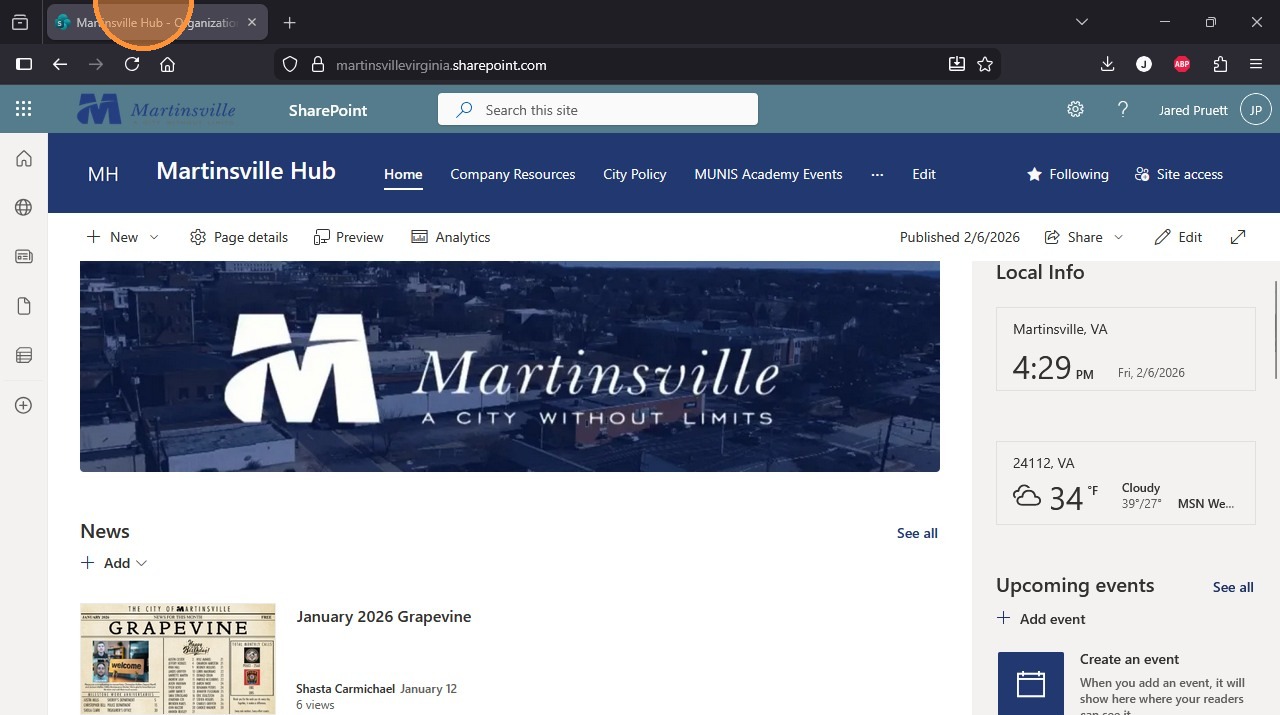Open the SharePoint app launcher waffle

23,110
